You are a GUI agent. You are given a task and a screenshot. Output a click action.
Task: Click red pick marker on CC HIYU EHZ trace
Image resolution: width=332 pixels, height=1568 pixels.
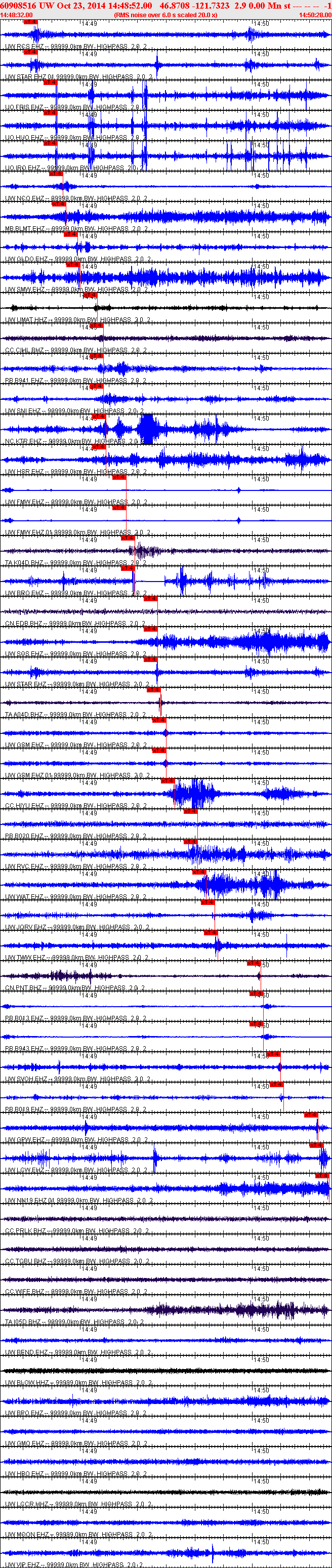coord(168,781)
